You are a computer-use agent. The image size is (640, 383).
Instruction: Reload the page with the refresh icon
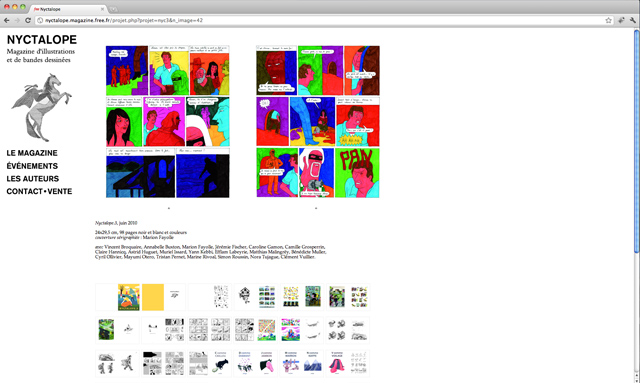click(x=28, y=20)
